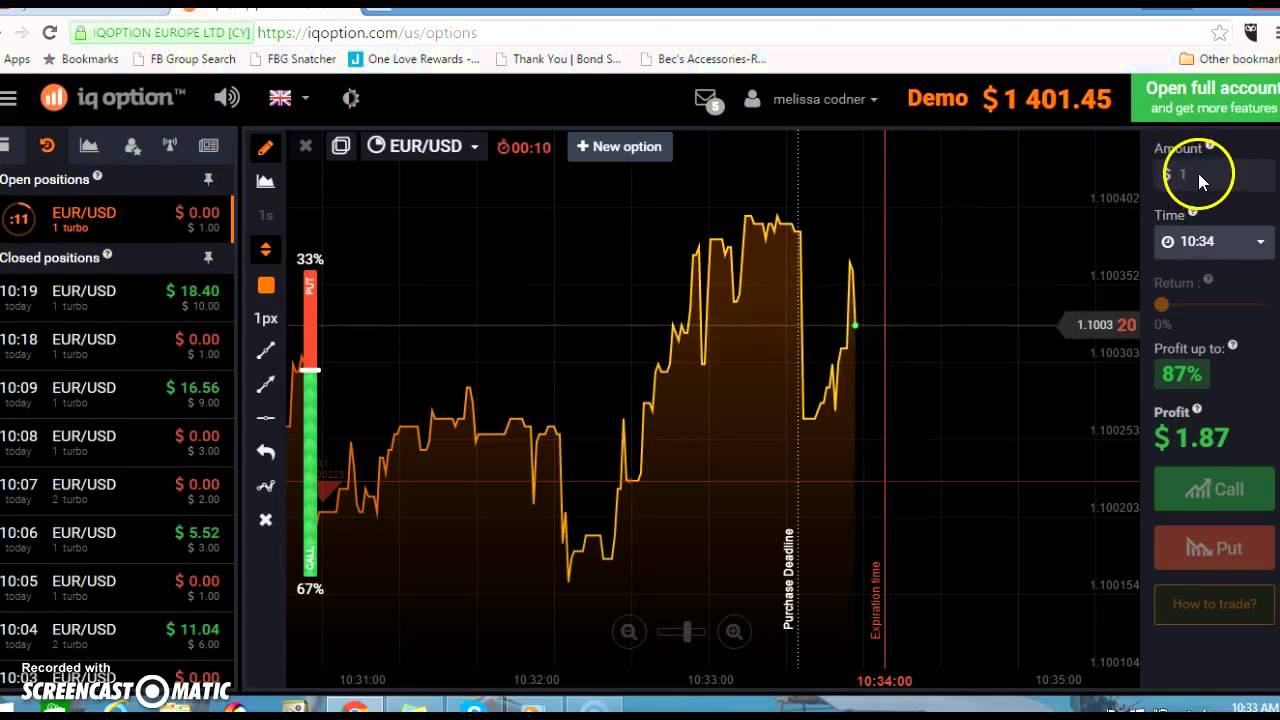Open help icon next to Return
Image resolution: width=1280 pixels, height=720 pixels.
click(x=1208, y=280)
